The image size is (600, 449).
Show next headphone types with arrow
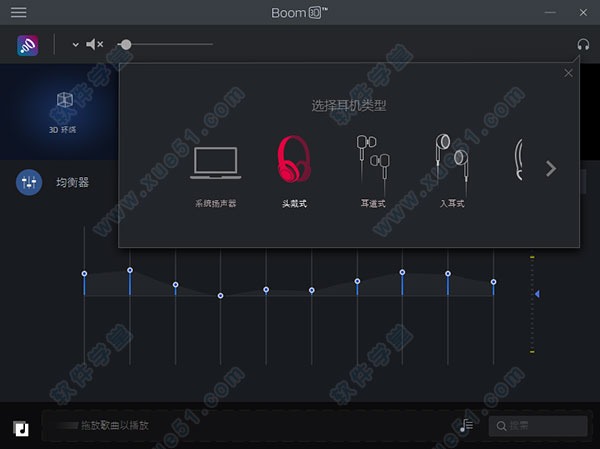pyautogui.click(x=551, y=168)
